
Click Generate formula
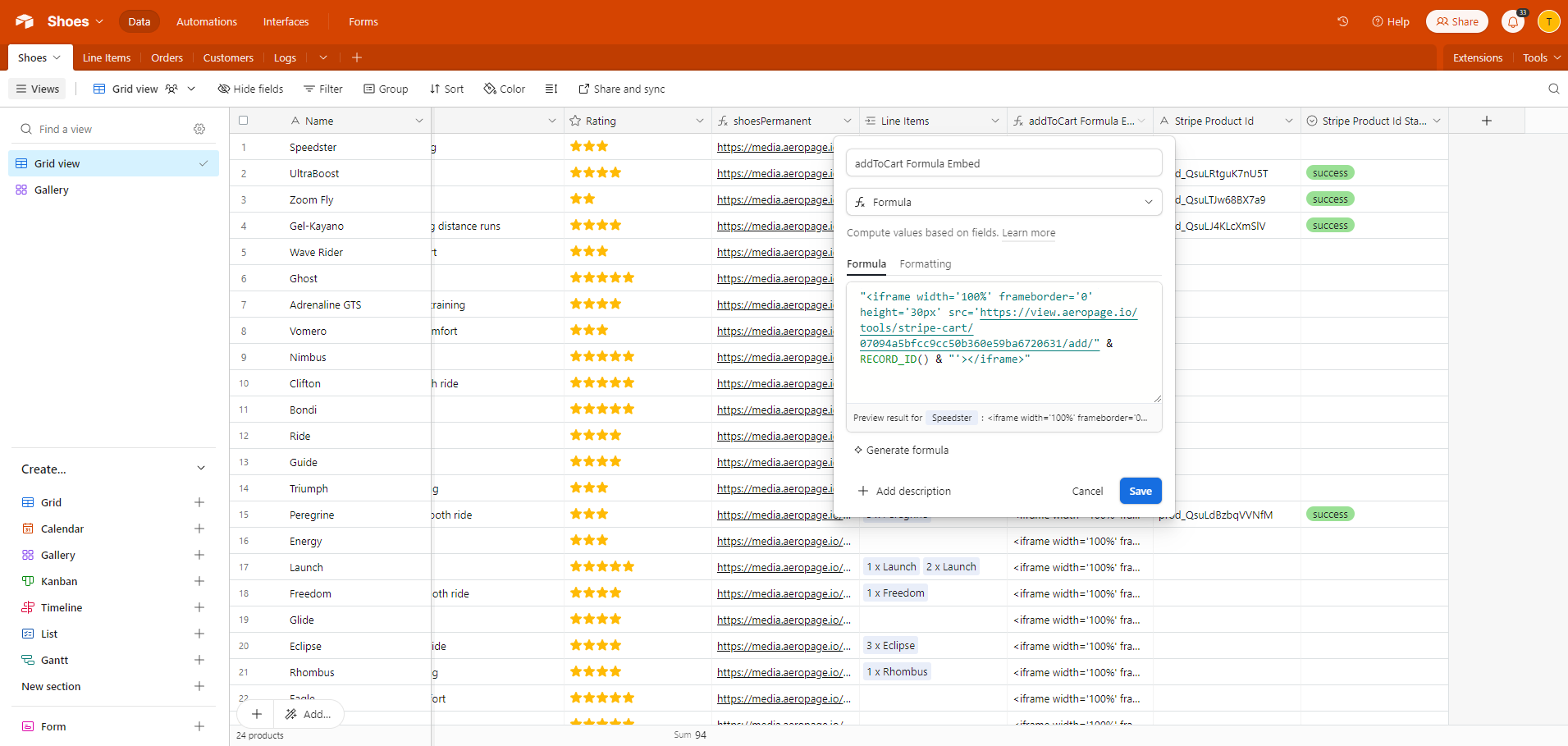click(902, 450)
